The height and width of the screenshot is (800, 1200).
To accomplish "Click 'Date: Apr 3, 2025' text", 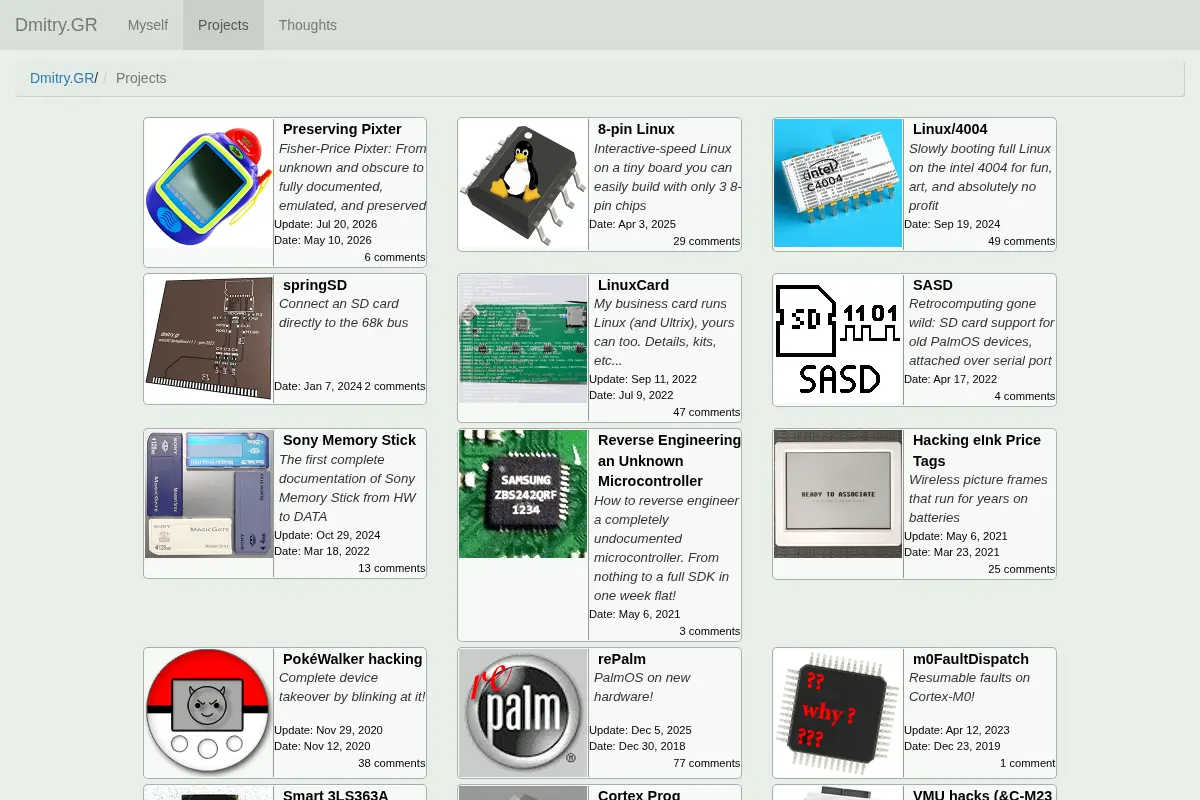I will (x=633, y=224).
